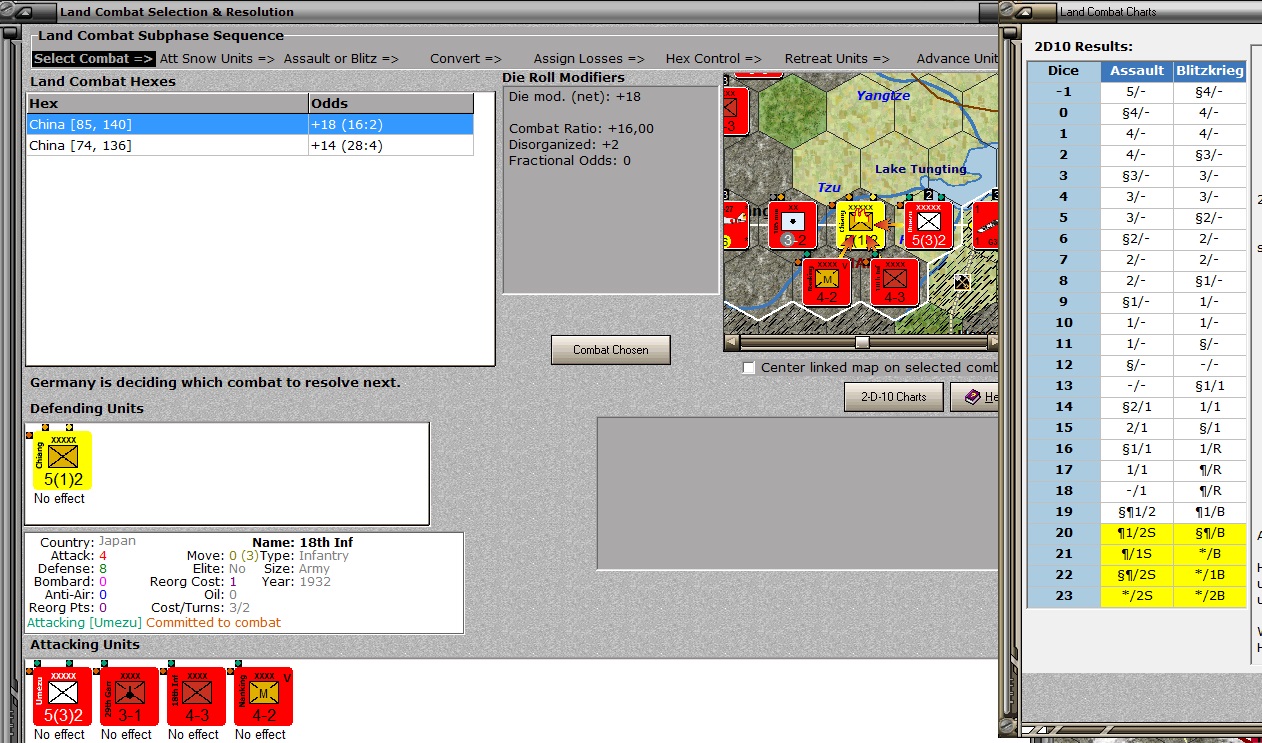
Task: Click the ¶1/2S Assault result for dice 20
Action: (x=1137, y=533)
